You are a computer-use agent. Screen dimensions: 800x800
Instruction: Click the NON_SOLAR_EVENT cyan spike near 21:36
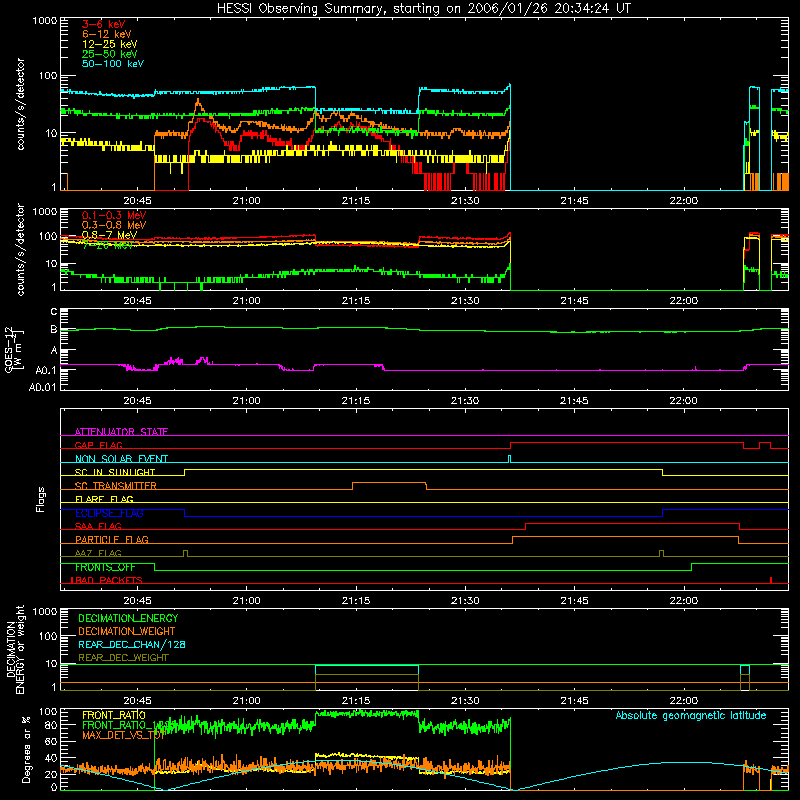tap(509, 459)
